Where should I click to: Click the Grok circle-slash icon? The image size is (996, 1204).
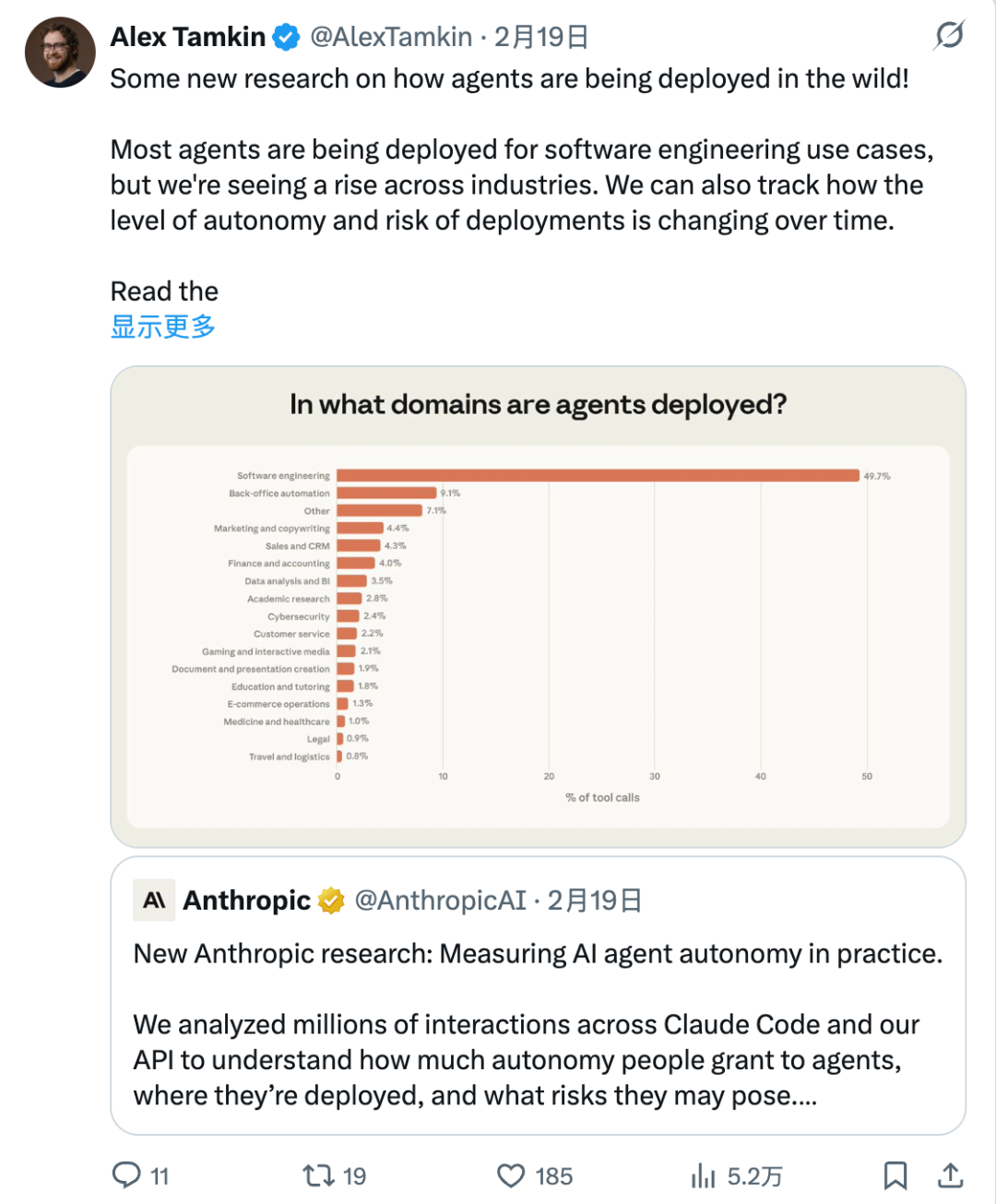pos(949,36)
